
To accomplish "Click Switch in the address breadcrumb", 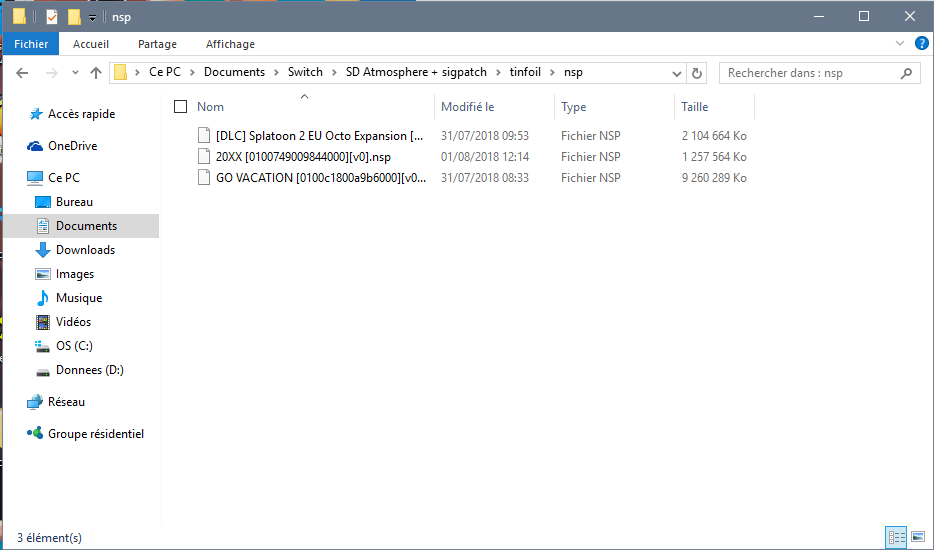I will click(x=305, y=72).
